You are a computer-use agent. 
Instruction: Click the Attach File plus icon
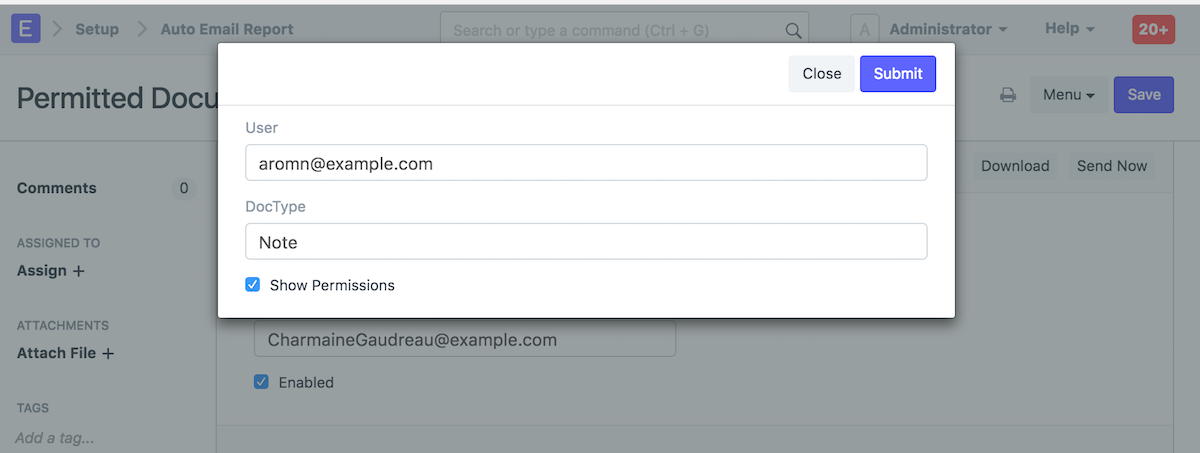pos(108,353)
